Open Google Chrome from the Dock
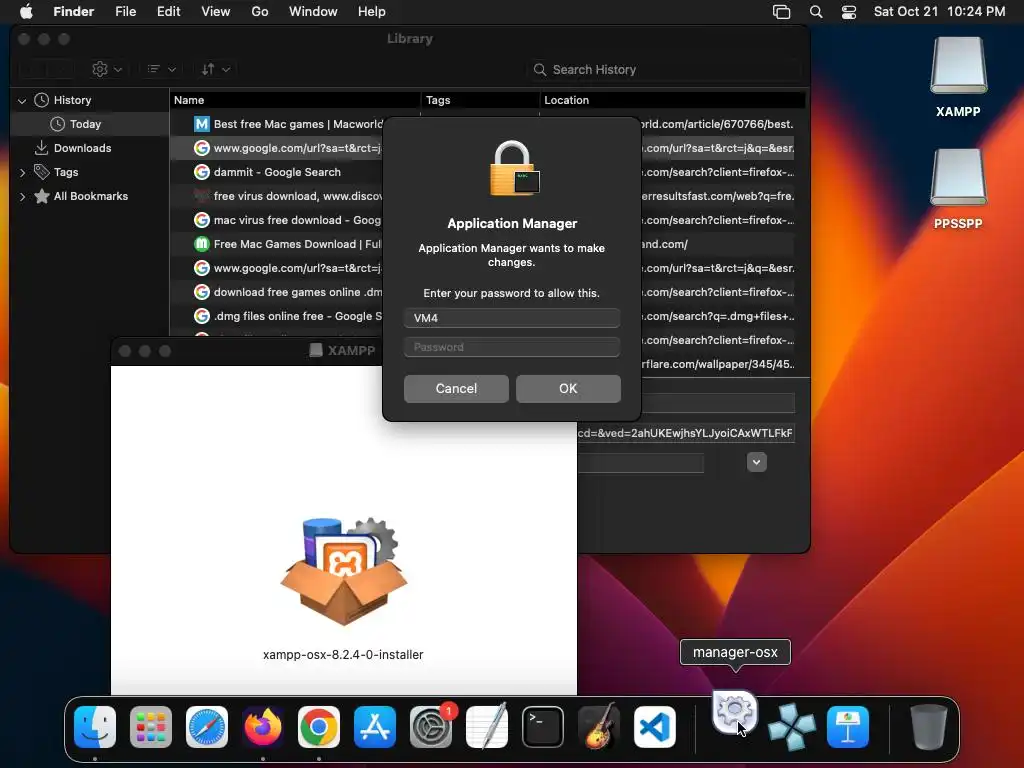Image resolution: width=1024 pixels, height=768 pixels. tap(319, 727)
